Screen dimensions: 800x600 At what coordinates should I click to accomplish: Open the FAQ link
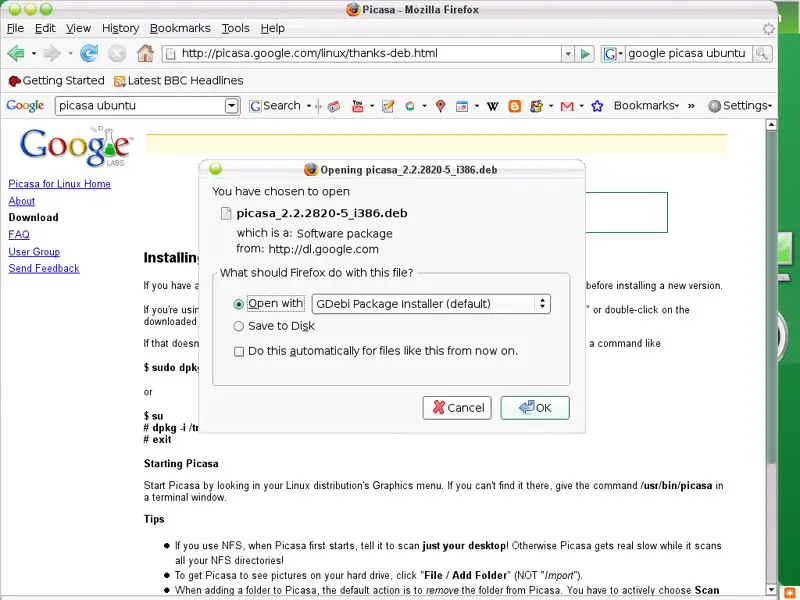19,235
